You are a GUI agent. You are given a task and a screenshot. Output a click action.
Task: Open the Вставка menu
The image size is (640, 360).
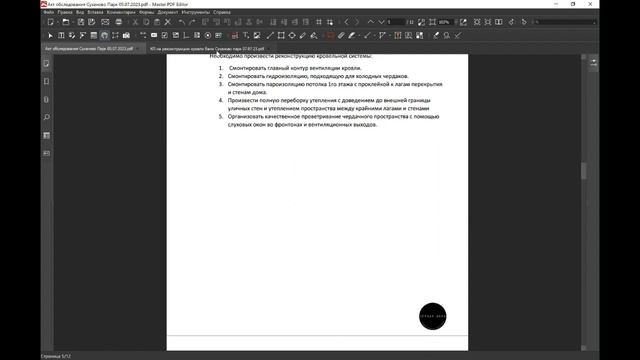click(x=95, y=12)
